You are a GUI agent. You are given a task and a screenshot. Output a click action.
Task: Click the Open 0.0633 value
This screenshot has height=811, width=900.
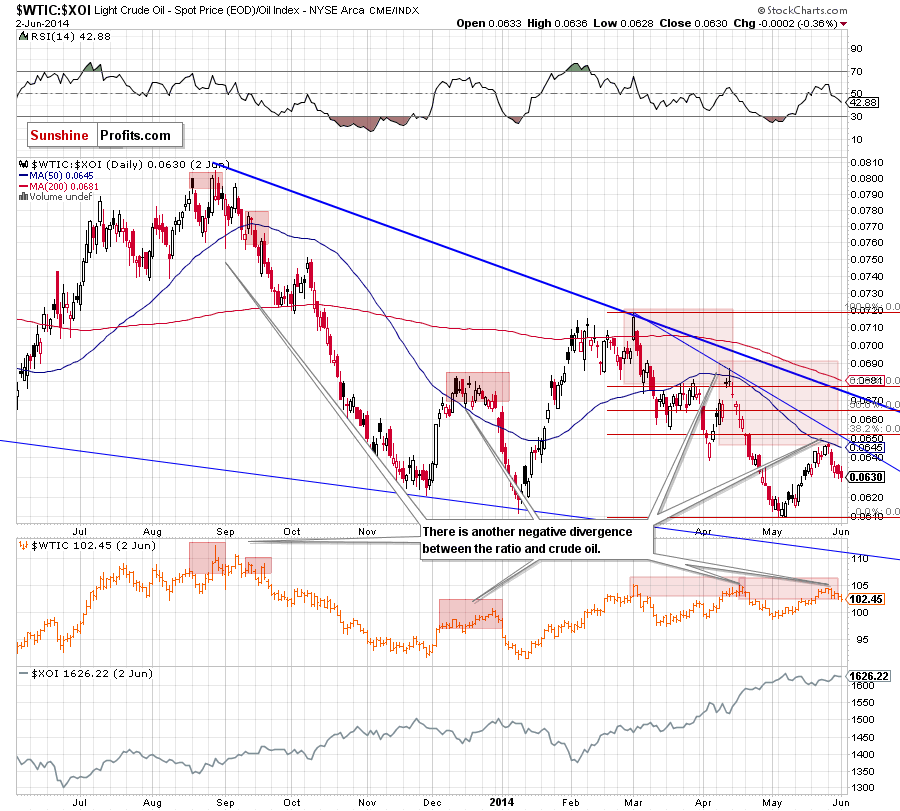pyautogui.click(x=489, y=24)
